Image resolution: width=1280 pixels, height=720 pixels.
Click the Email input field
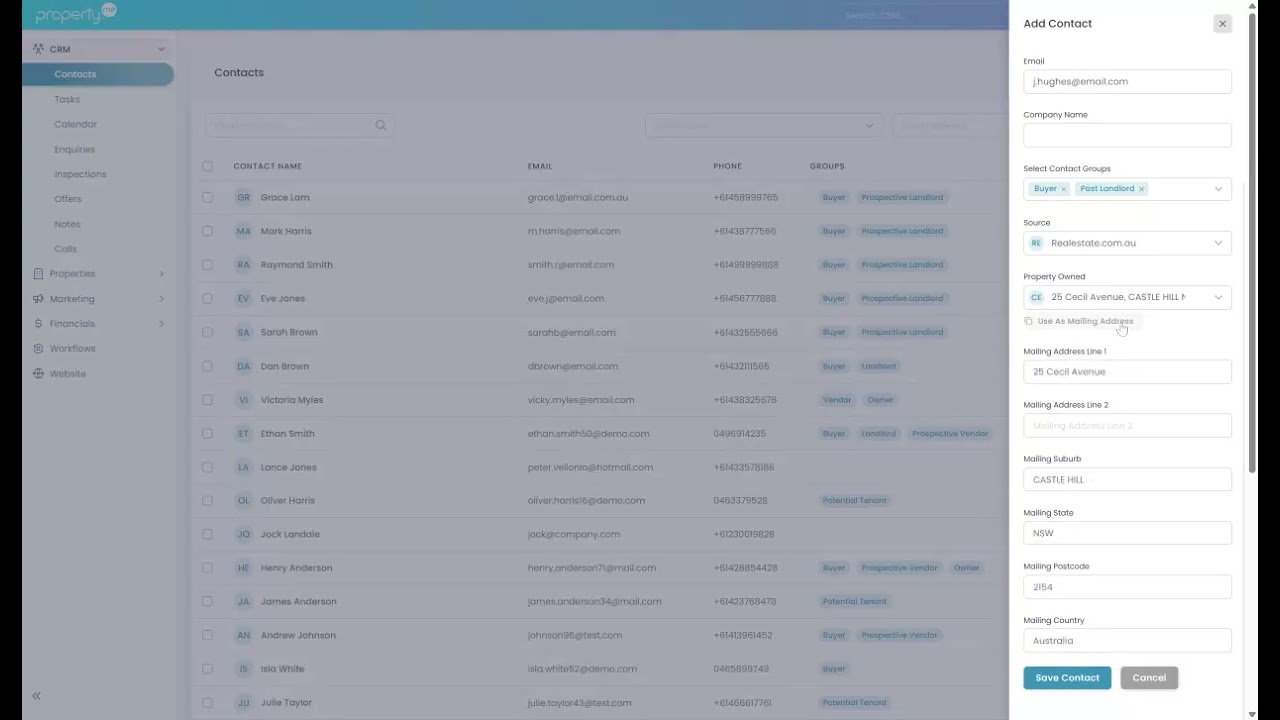pos(1127,82)
